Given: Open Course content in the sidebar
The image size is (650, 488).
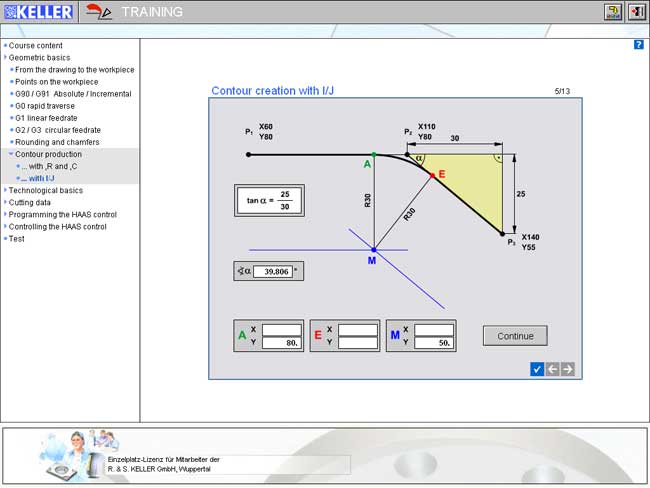Looking at the screenshot, I should coord(36,46).
